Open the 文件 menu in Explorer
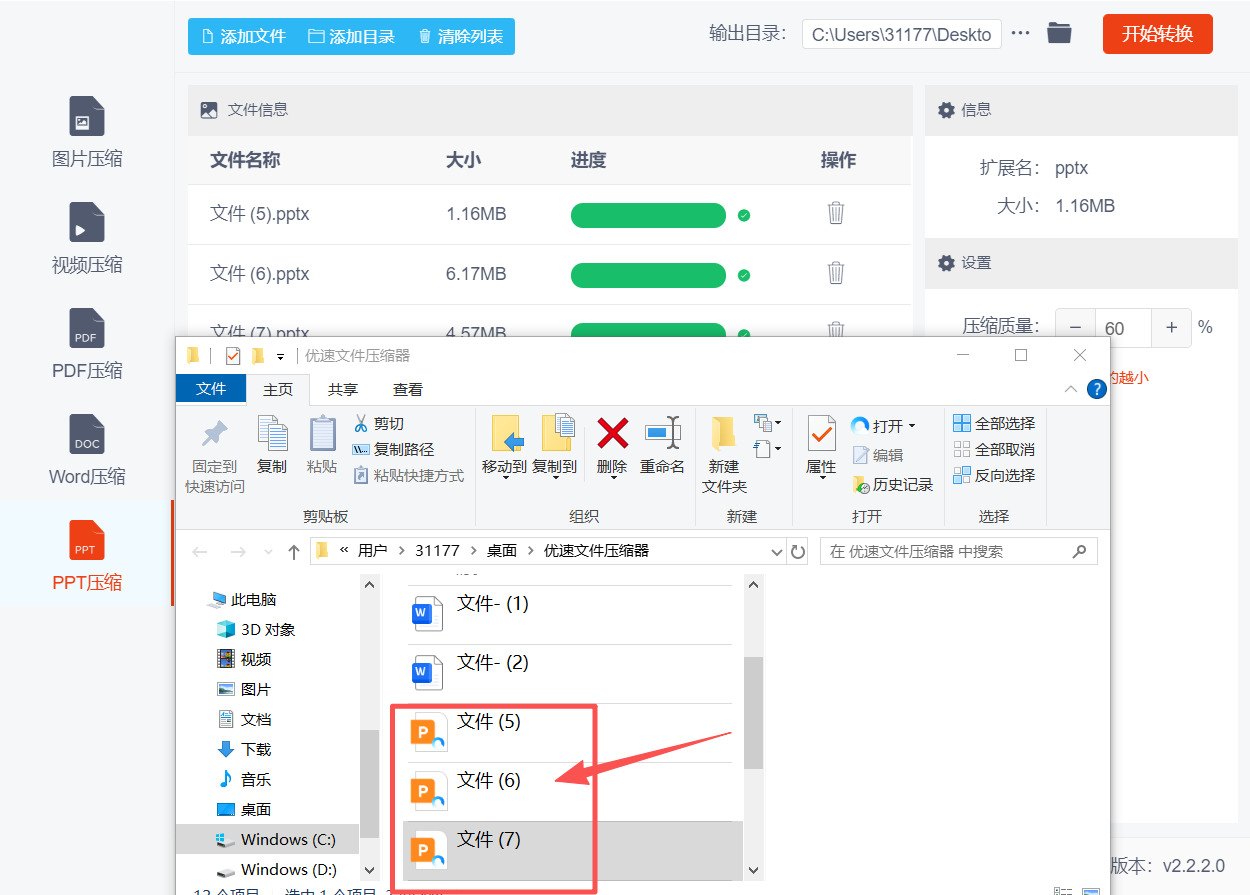This screenshot has width=1250, height=895. [211, 389]
